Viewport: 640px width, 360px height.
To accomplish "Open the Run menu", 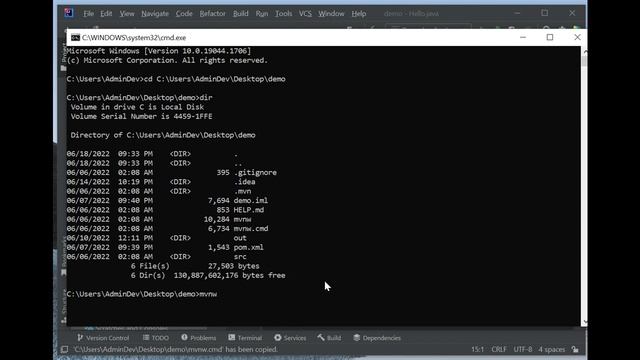I will pyautogui.click(x=262, y=13).
